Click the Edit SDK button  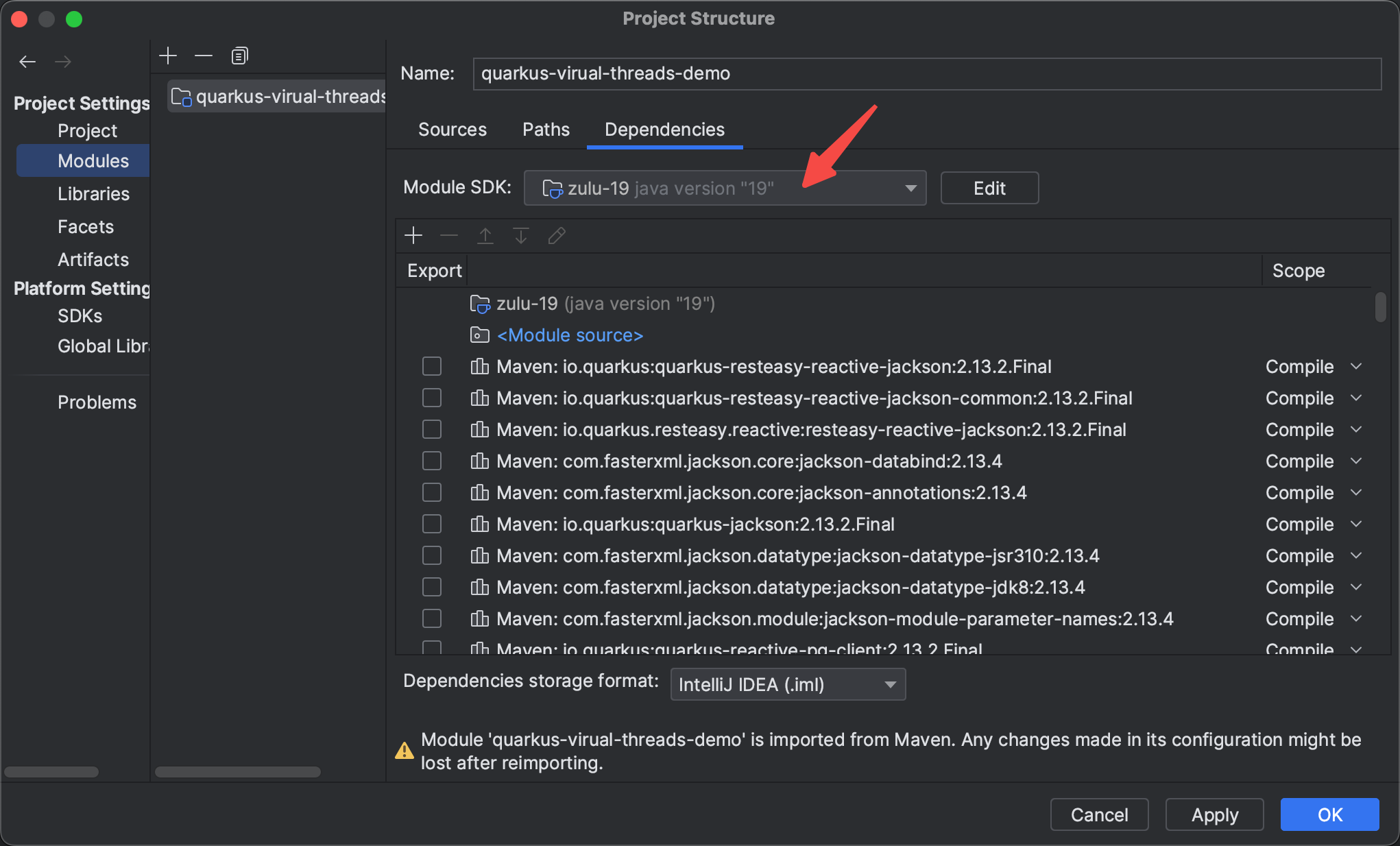click(x=989, y=188)
